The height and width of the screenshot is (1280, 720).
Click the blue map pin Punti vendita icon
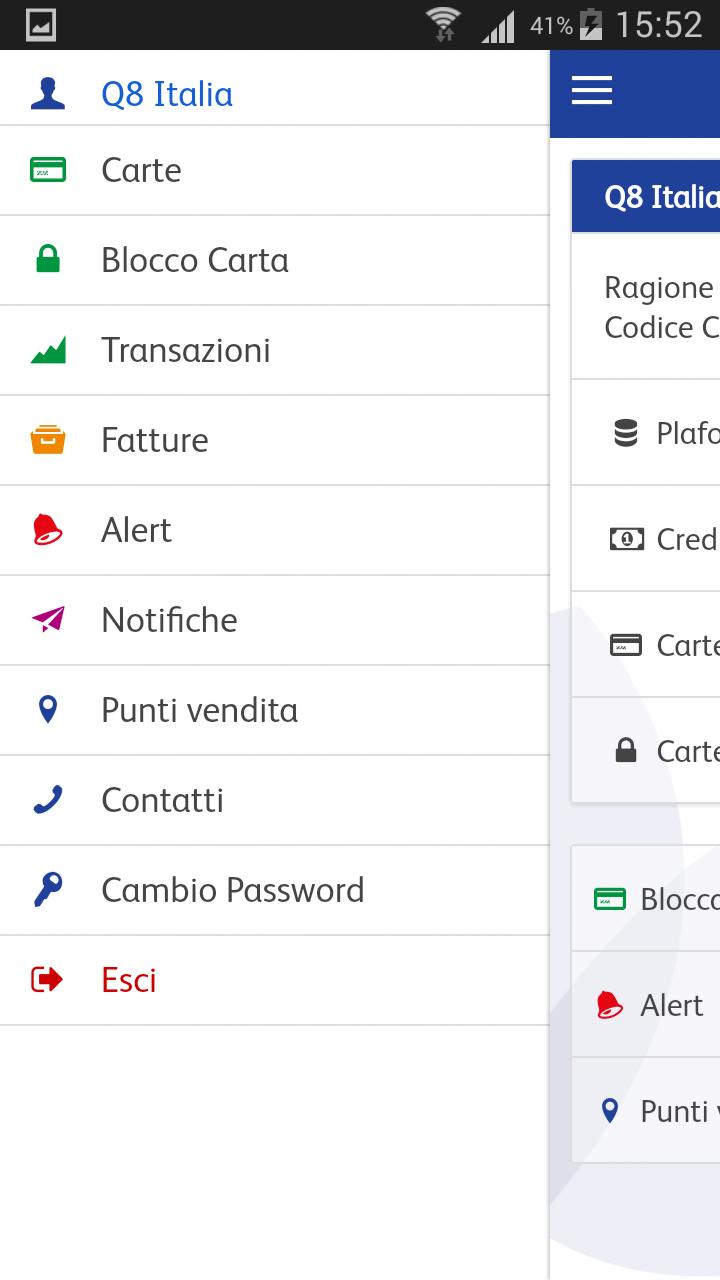click(48, 710)
